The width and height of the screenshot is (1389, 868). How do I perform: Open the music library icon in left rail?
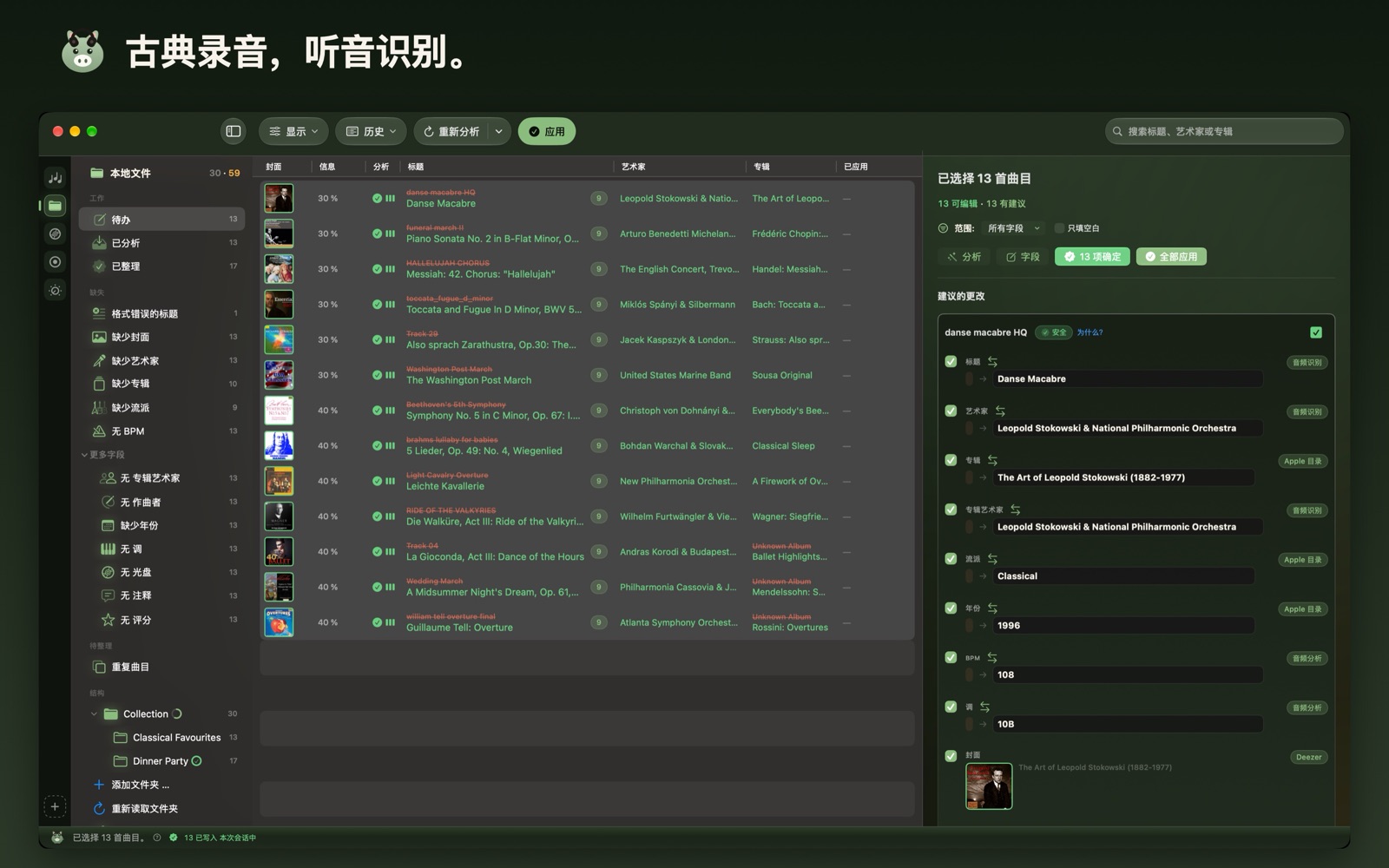(55, 178)
